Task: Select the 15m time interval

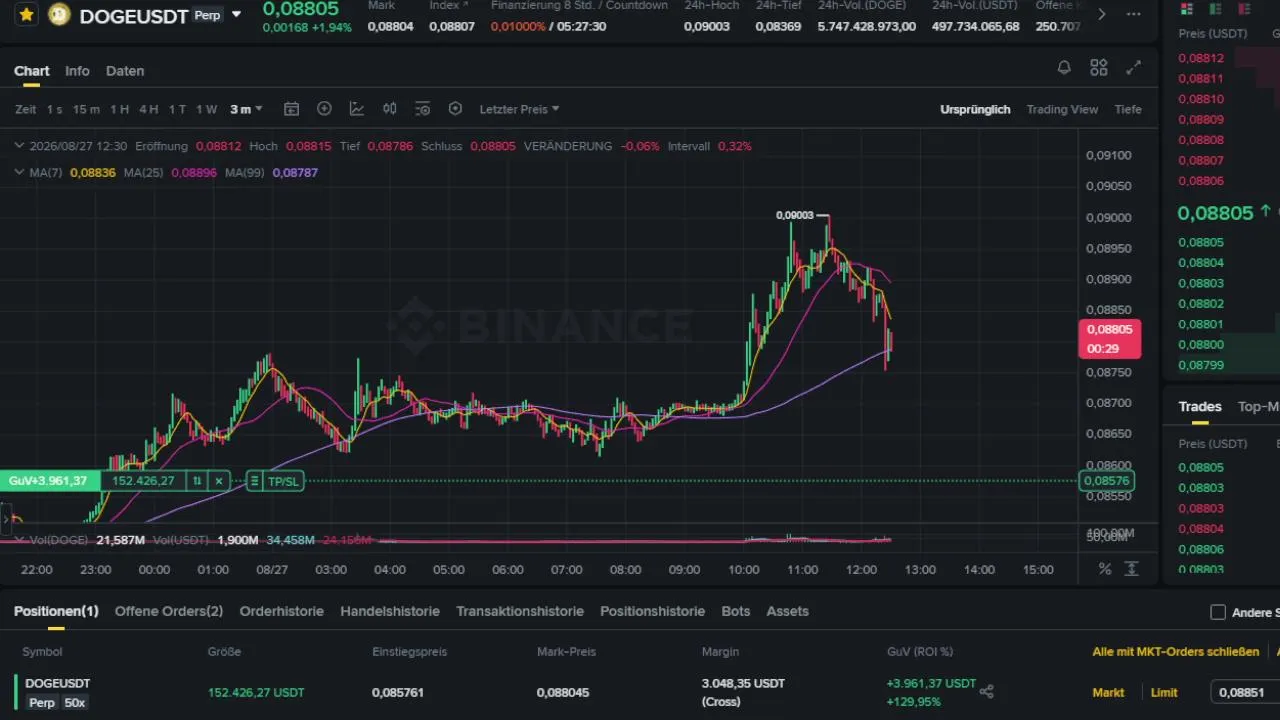Action: (86, 109)
